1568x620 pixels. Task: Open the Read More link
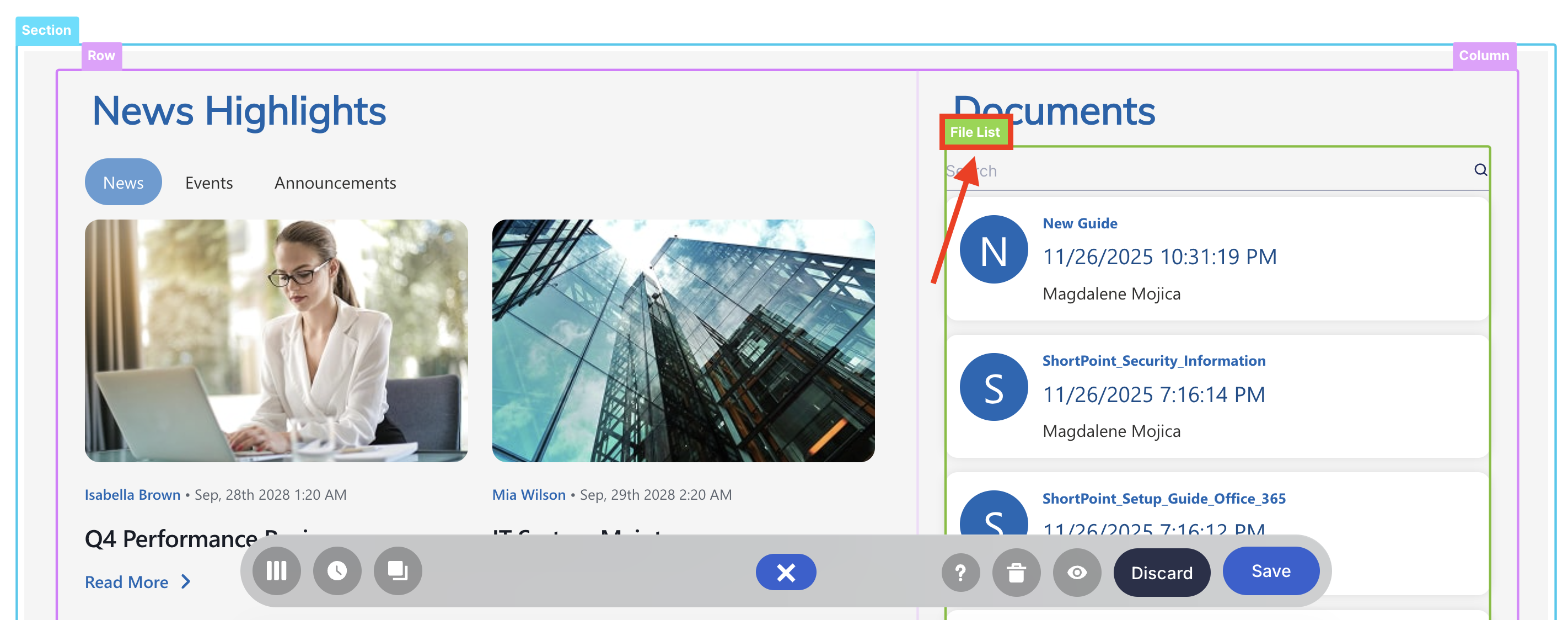tap(126, 581)
